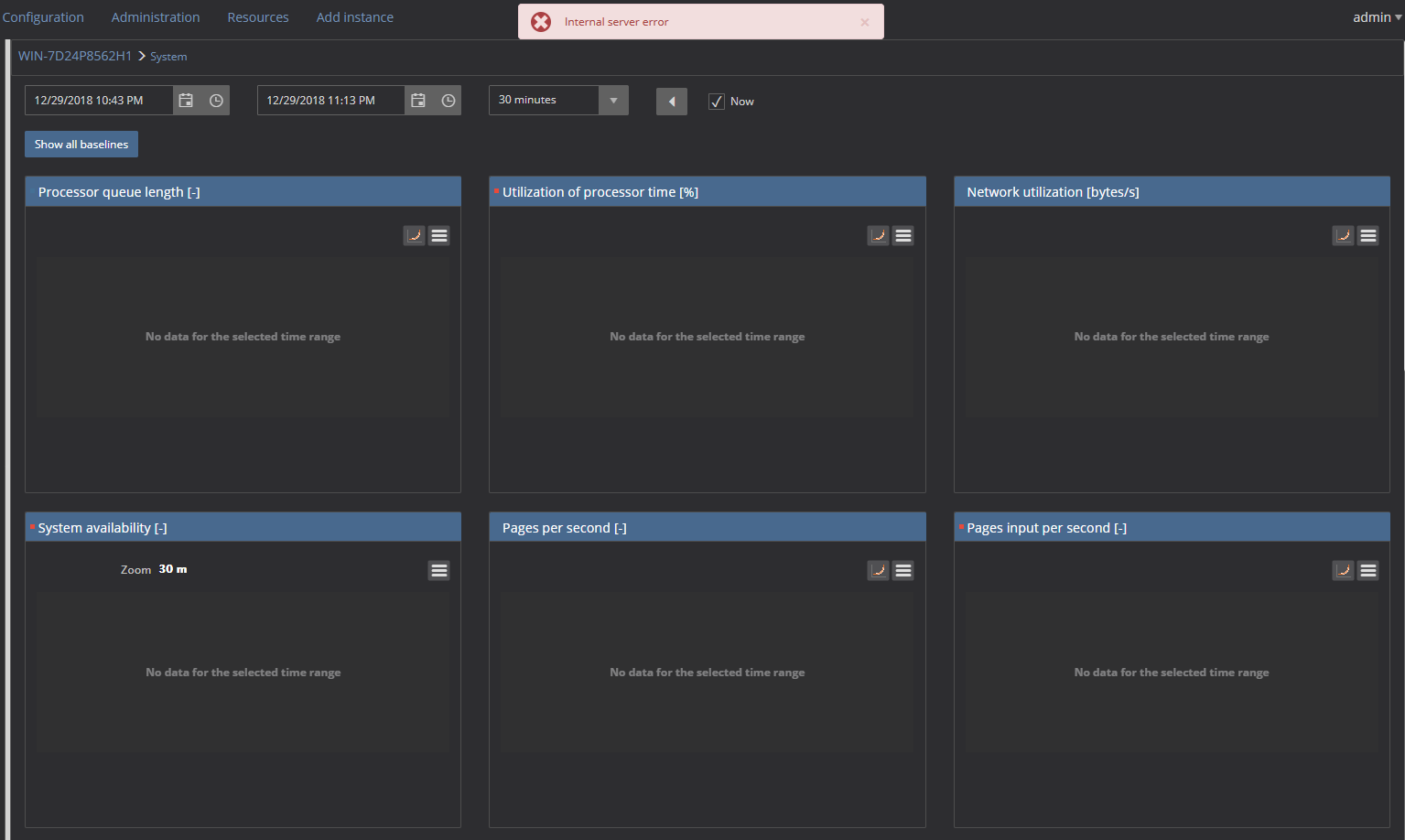The width and height of the screenshot is (1405, 840).
Task: Toggle baseline icon in Utilization of processor time
Action: click(878, 236)
